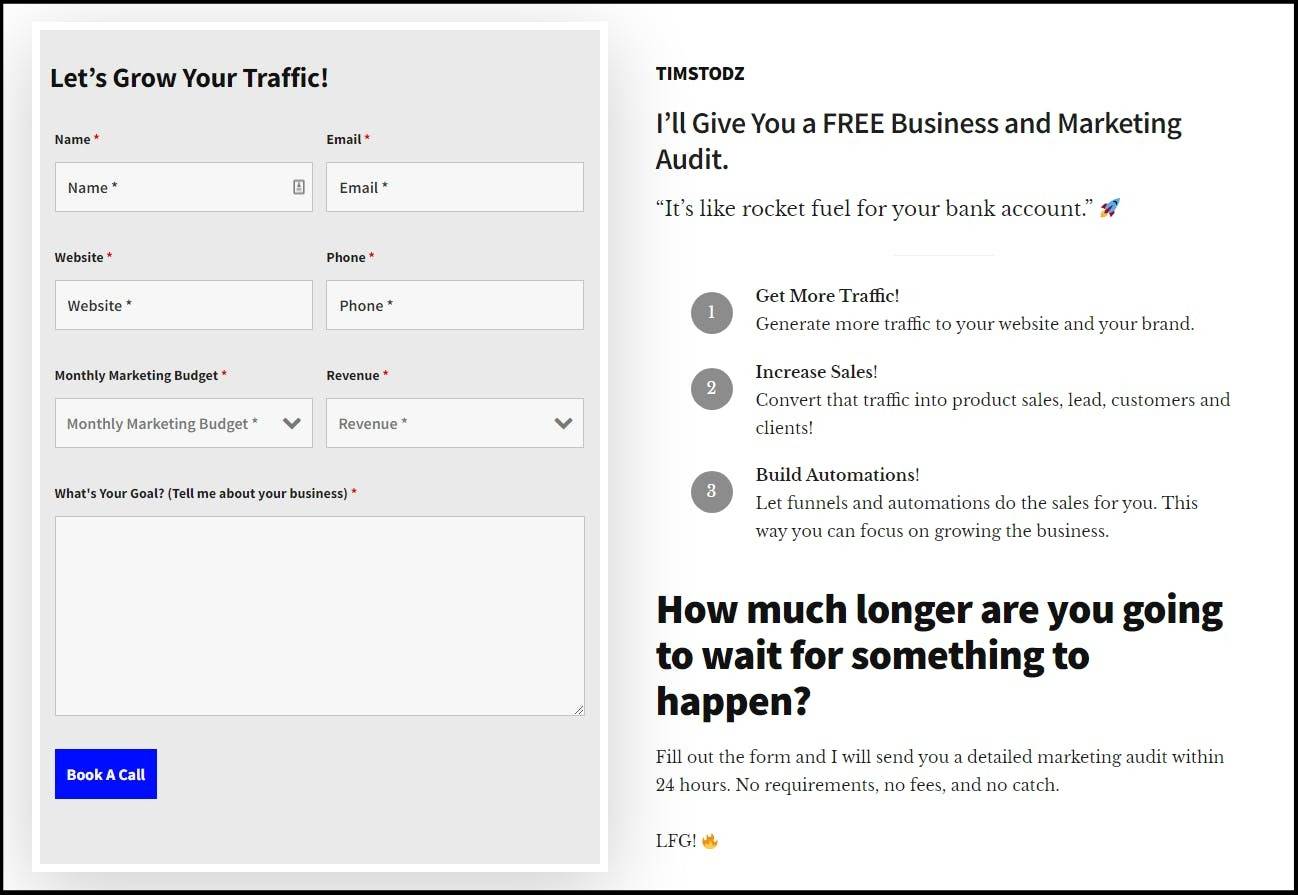Click the 'Get More Traffic!' heading
The image size is (1298, 895).
point(827,296)
